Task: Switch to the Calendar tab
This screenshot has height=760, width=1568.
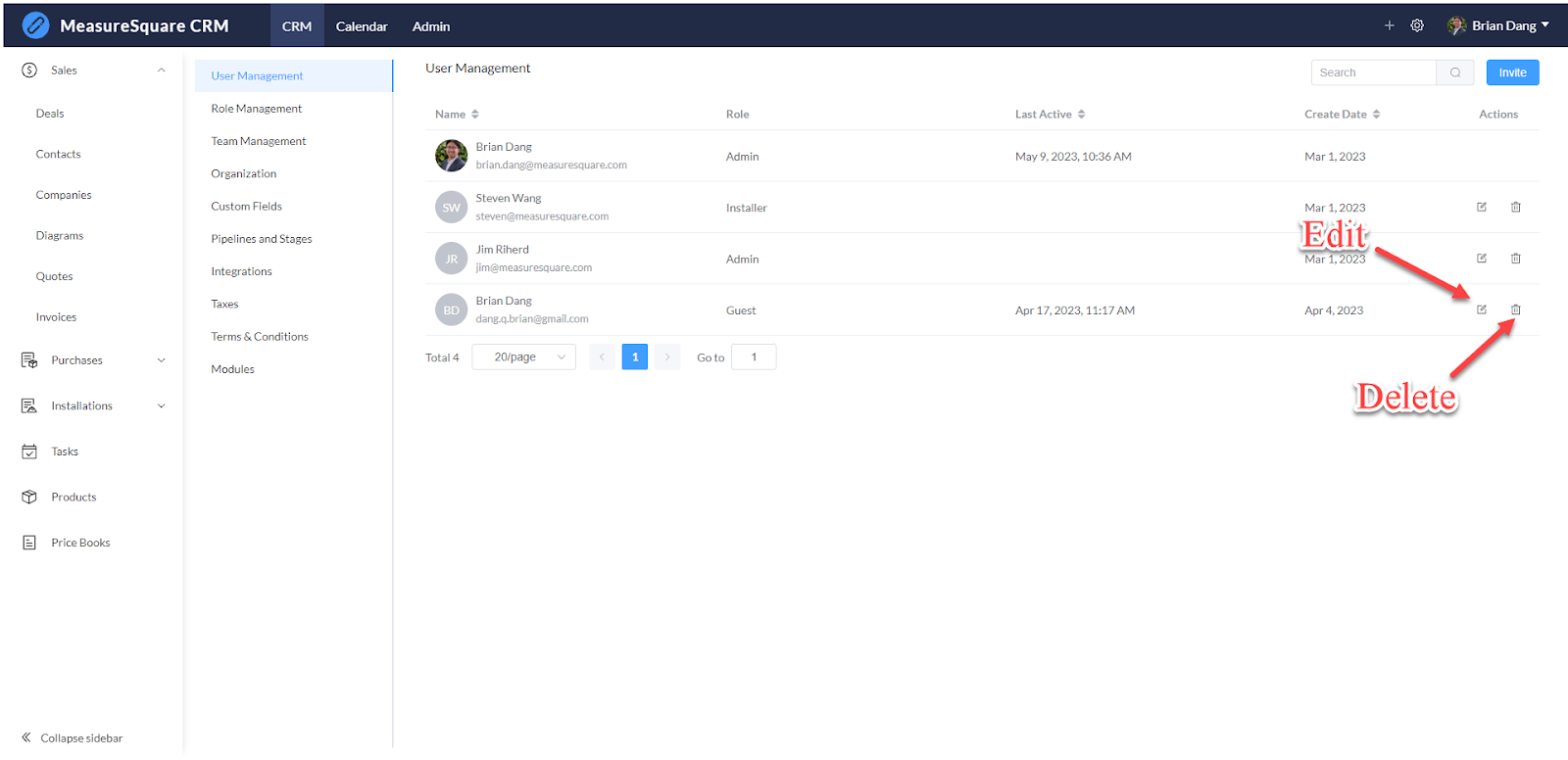Action: [362, 26]
